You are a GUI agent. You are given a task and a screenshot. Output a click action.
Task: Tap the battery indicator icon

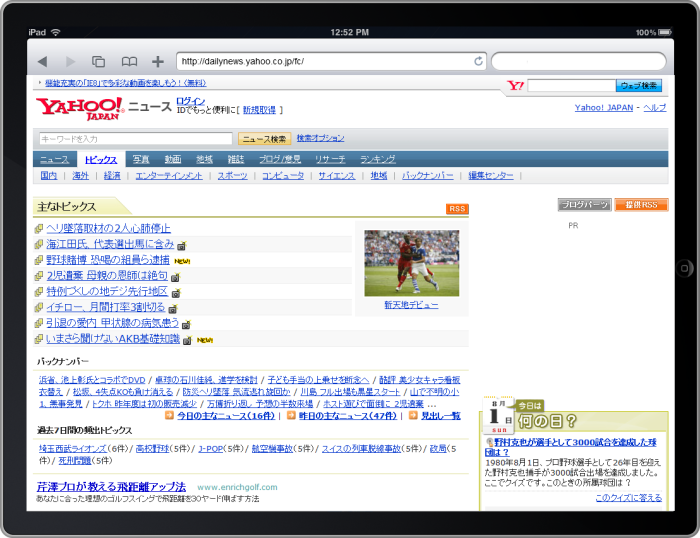664,32
